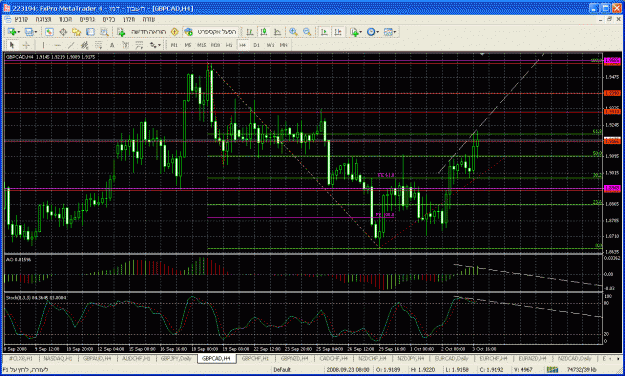This screenshot has height=376, width=625.
Task: Expand the Profiles dropdown arrow
Action: point(36,32)
